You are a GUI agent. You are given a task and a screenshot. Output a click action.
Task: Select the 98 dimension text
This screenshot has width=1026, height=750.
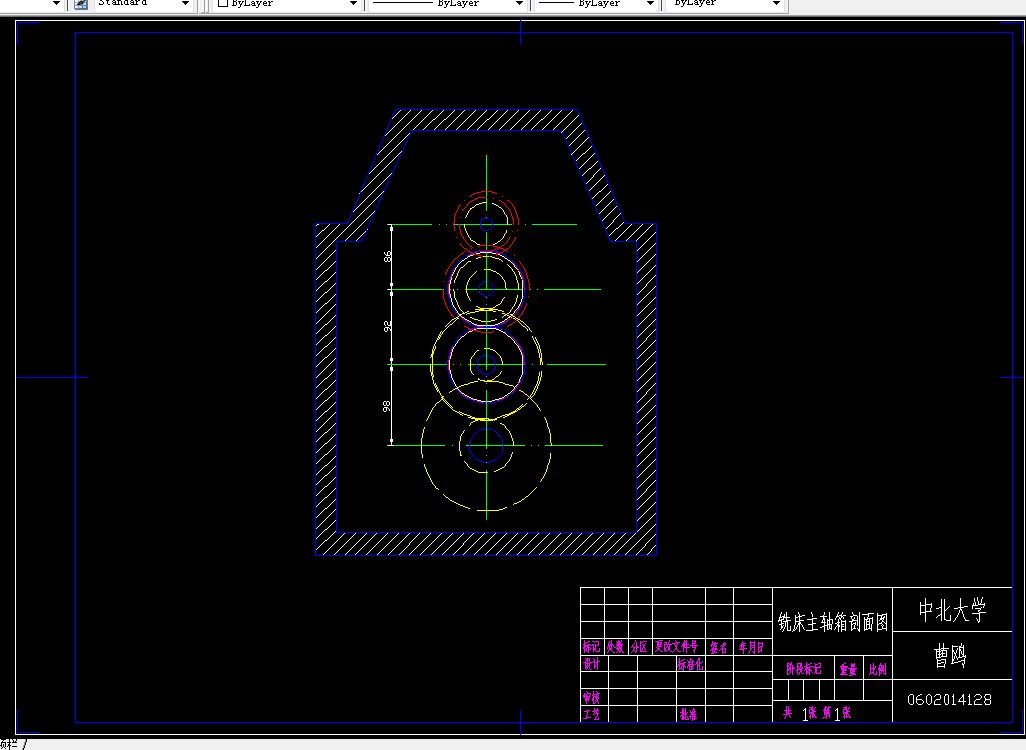tap(387, 406)
